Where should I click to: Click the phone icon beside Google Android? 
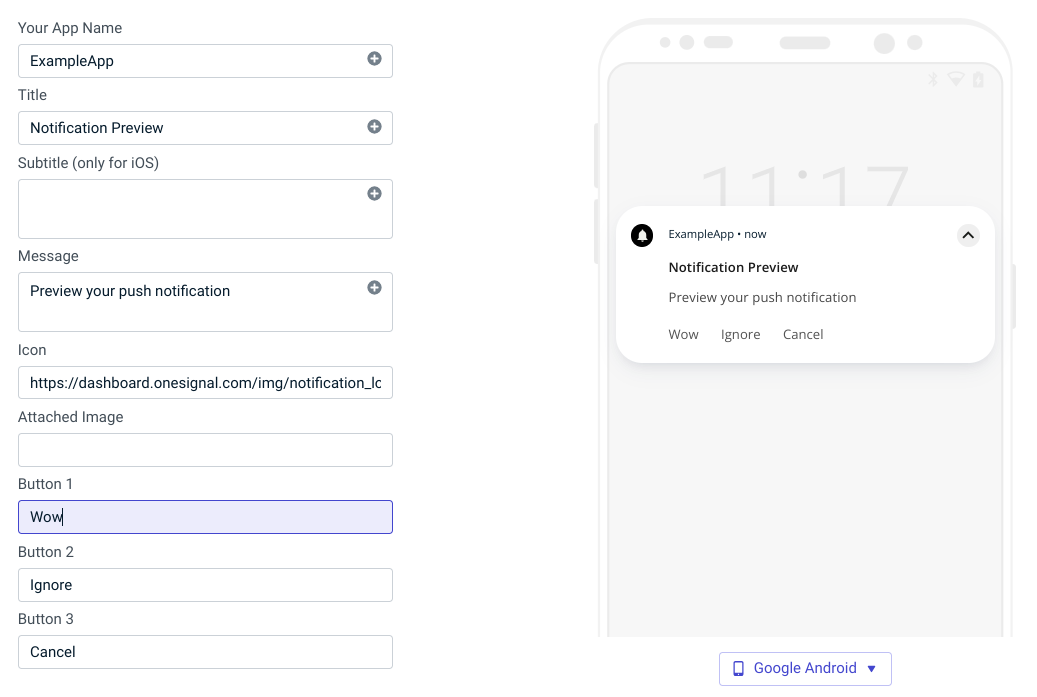point(739,668)
